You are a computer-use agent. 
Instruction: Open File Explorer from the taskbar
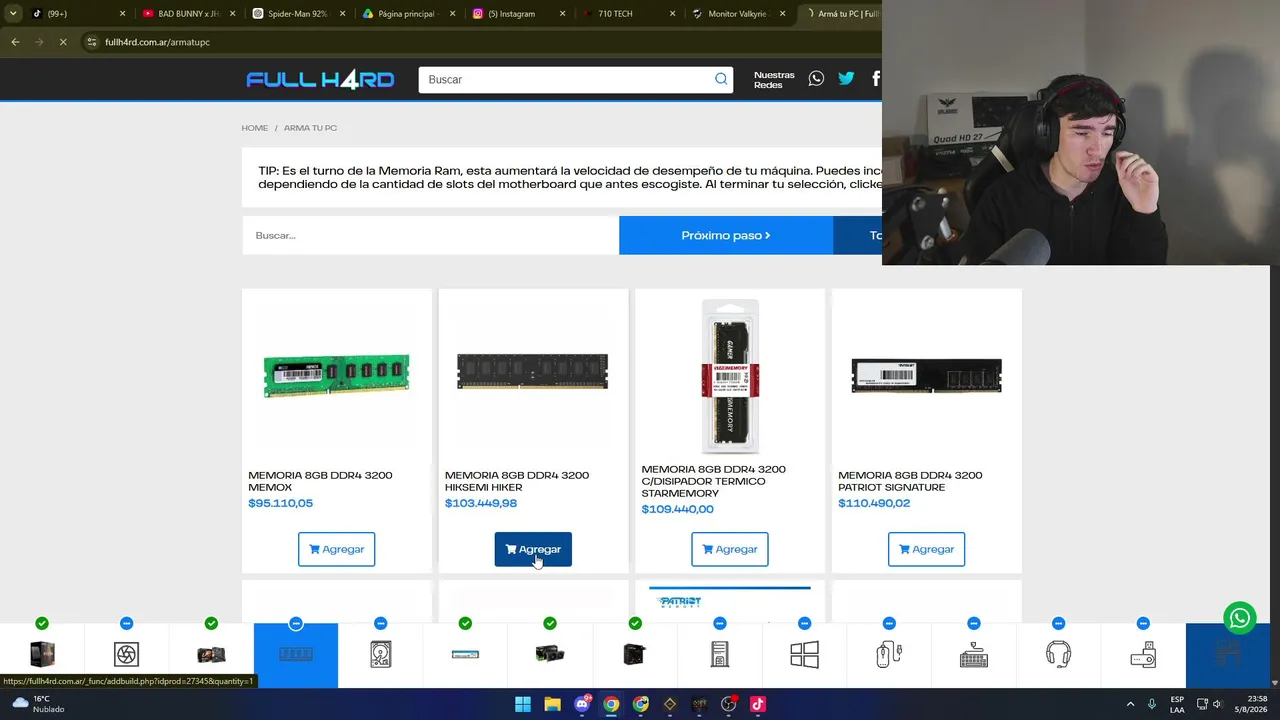[x=552, y=704]
